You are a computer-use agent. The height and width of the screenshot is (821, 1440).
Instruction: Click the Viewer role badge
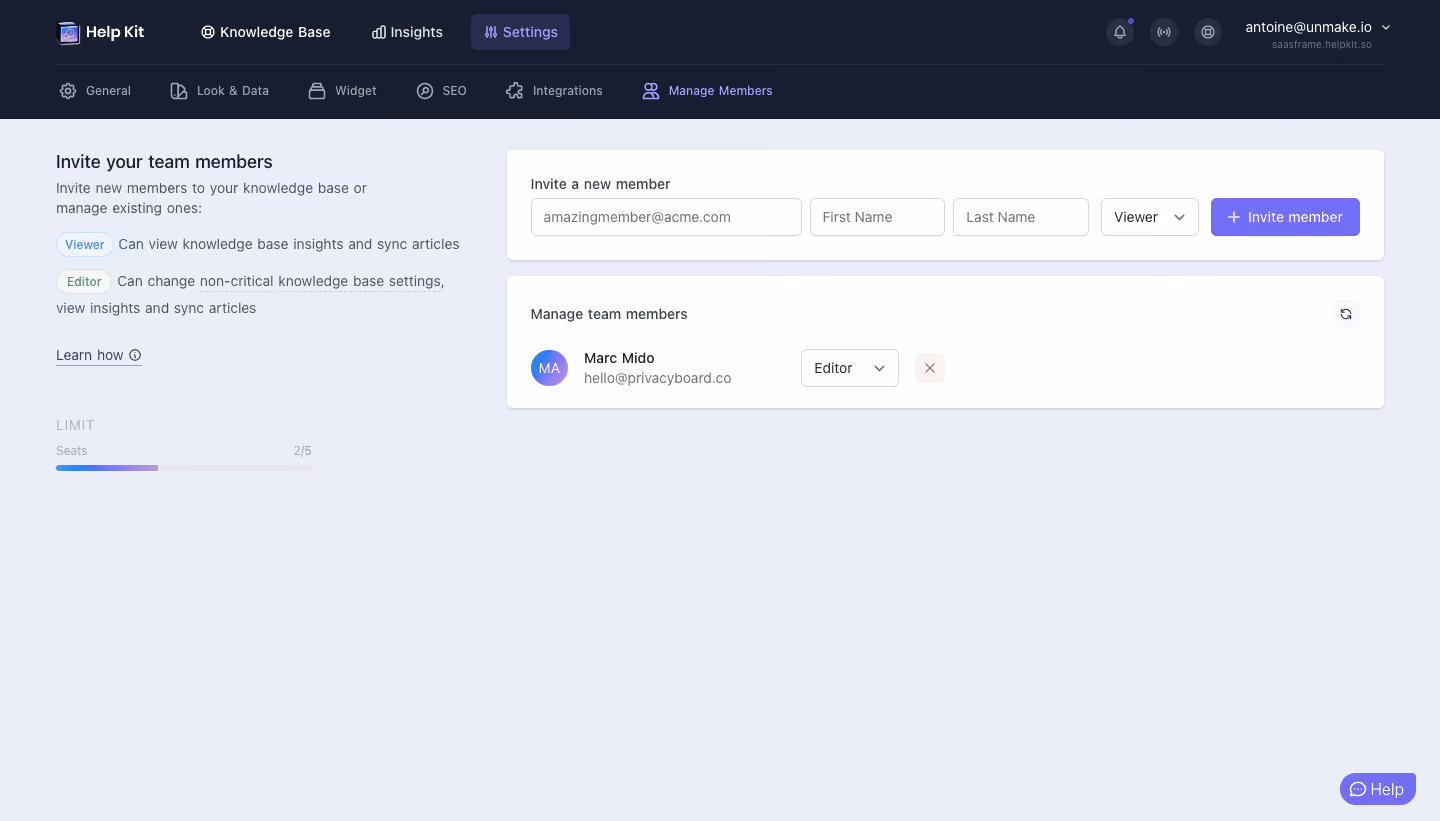pos(85,244)
